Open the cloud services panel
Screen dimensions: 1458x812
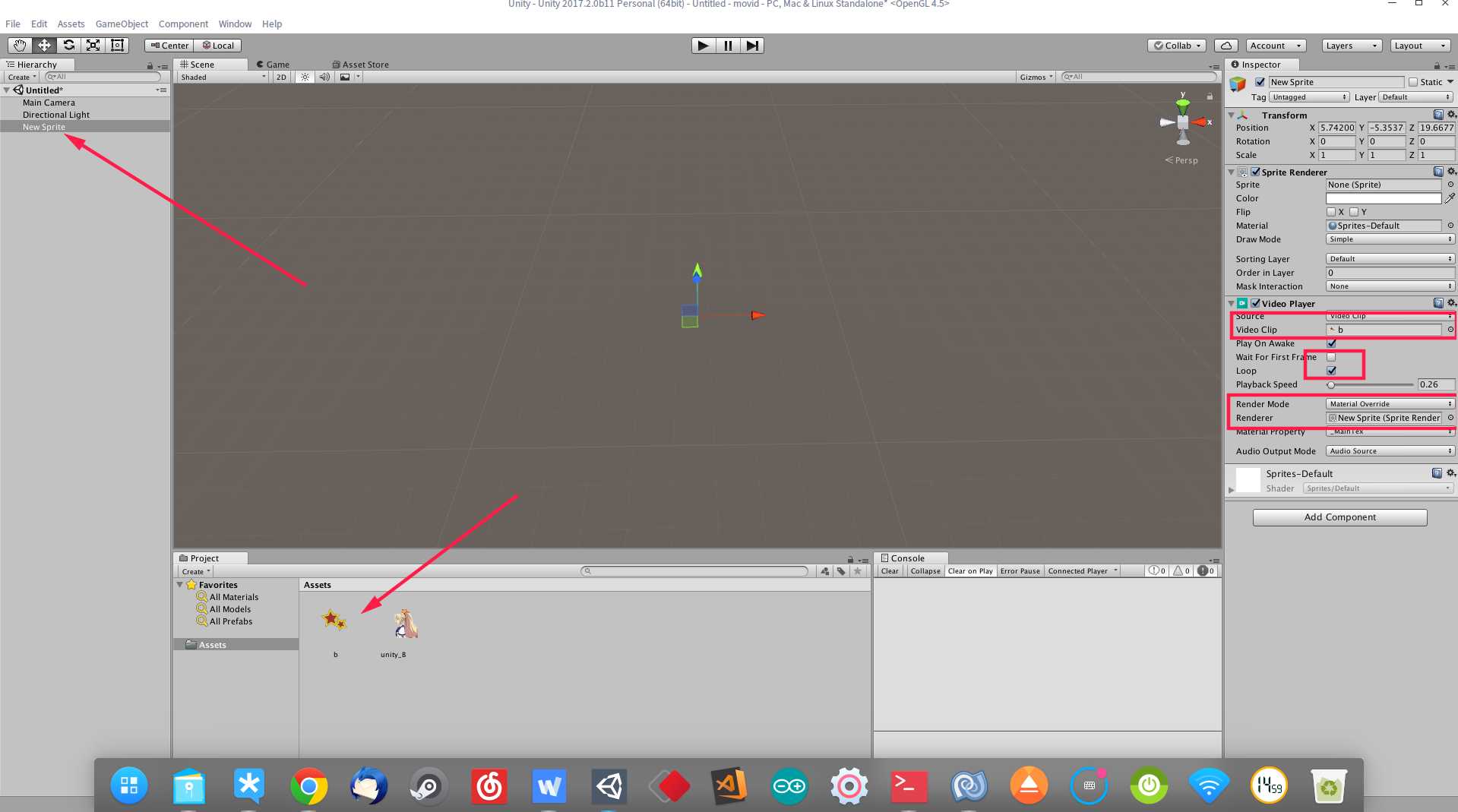click(x=1226, y=46)
